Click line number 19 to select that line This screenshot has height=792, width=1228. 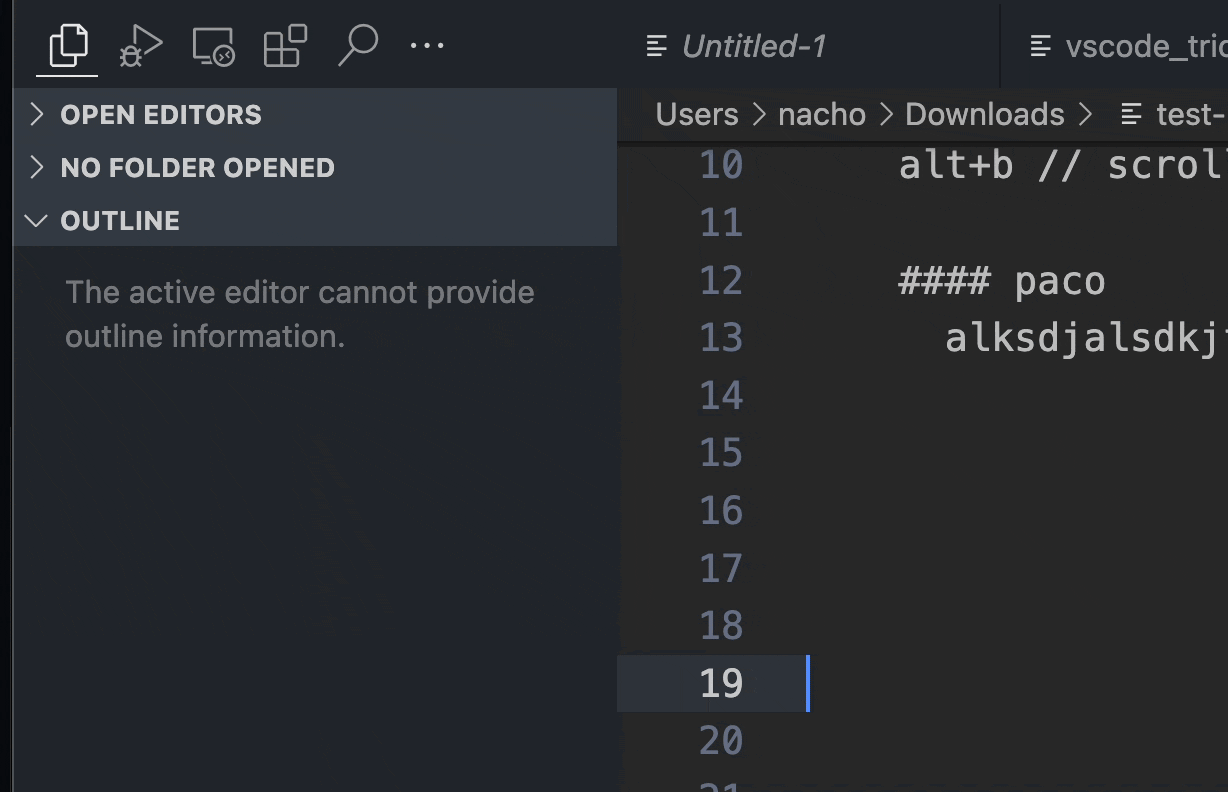[x=722, y=683]
